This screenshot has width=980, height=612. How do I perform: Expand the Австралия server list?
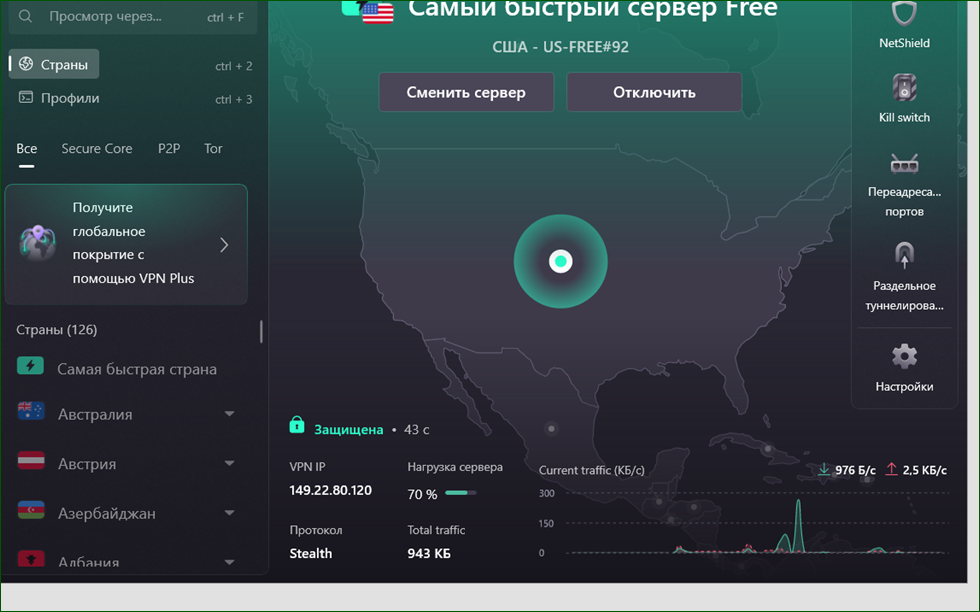tap(229, 414)
